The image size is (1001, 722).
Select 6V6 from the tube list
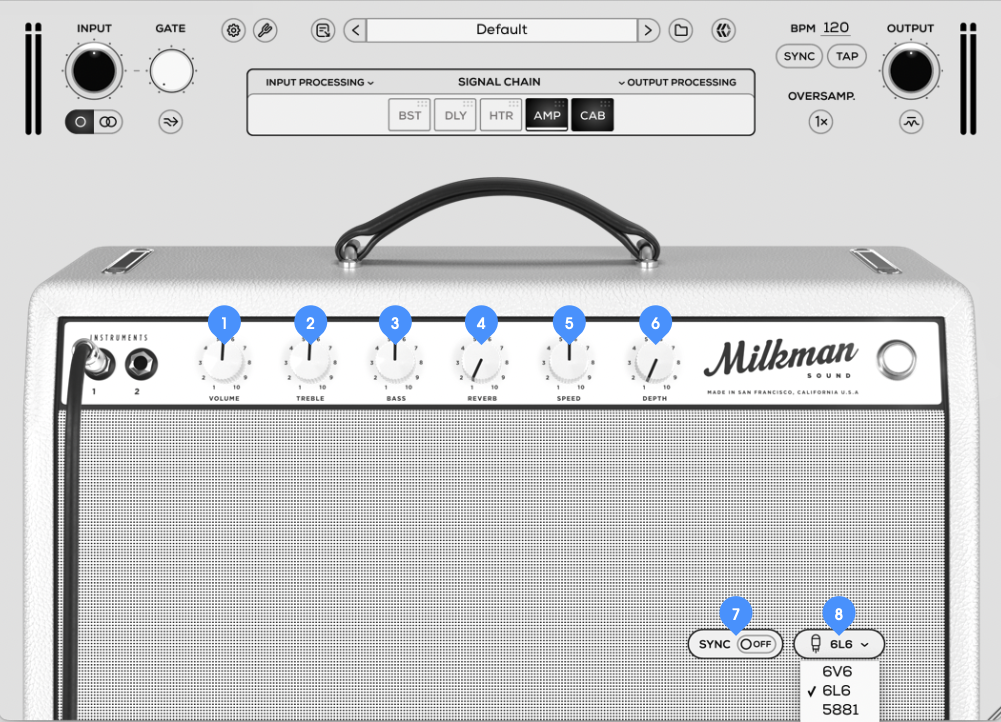click(837, 672)
